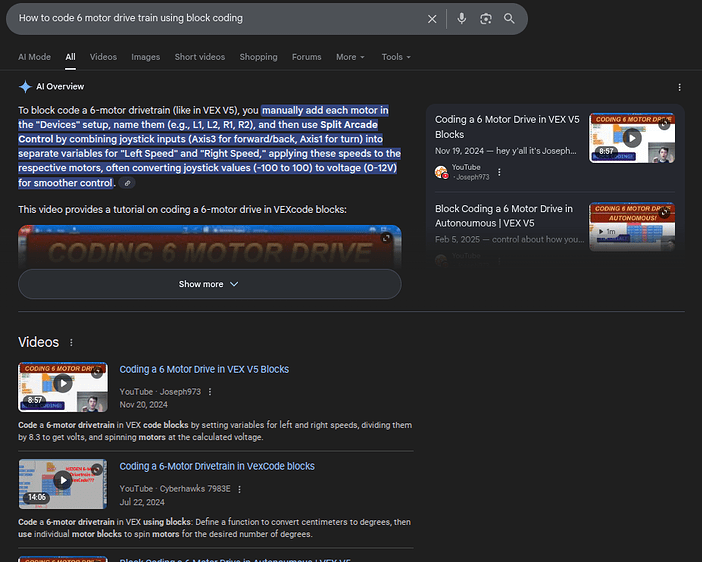Open "Coding a 6 Motor Drive in VEX V5 Blocks" link
This screenshot has width=702, height=562.
[204, 369]
